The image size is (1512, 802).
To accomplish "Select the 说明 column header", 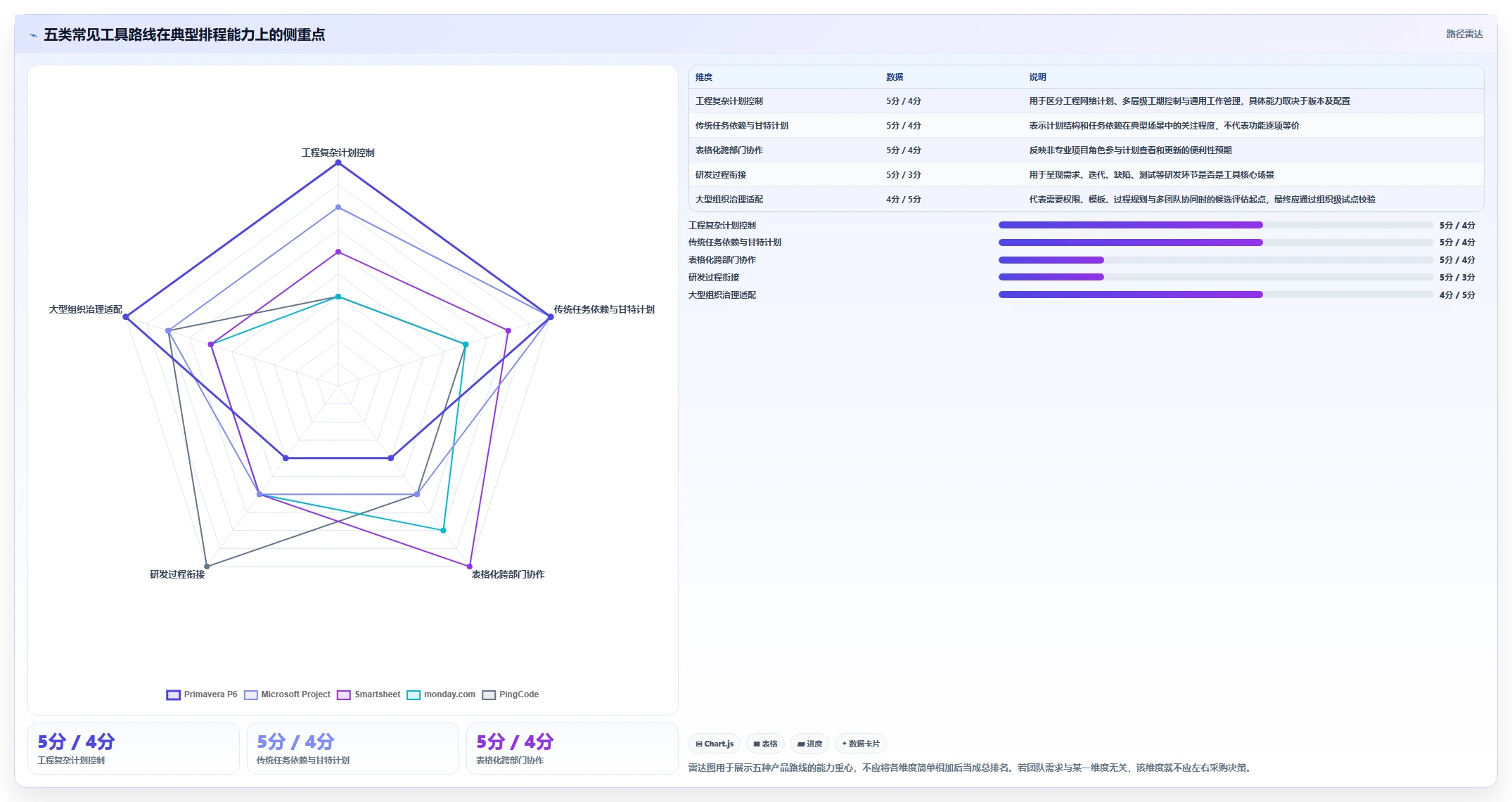I will (x=1037, y=77).
